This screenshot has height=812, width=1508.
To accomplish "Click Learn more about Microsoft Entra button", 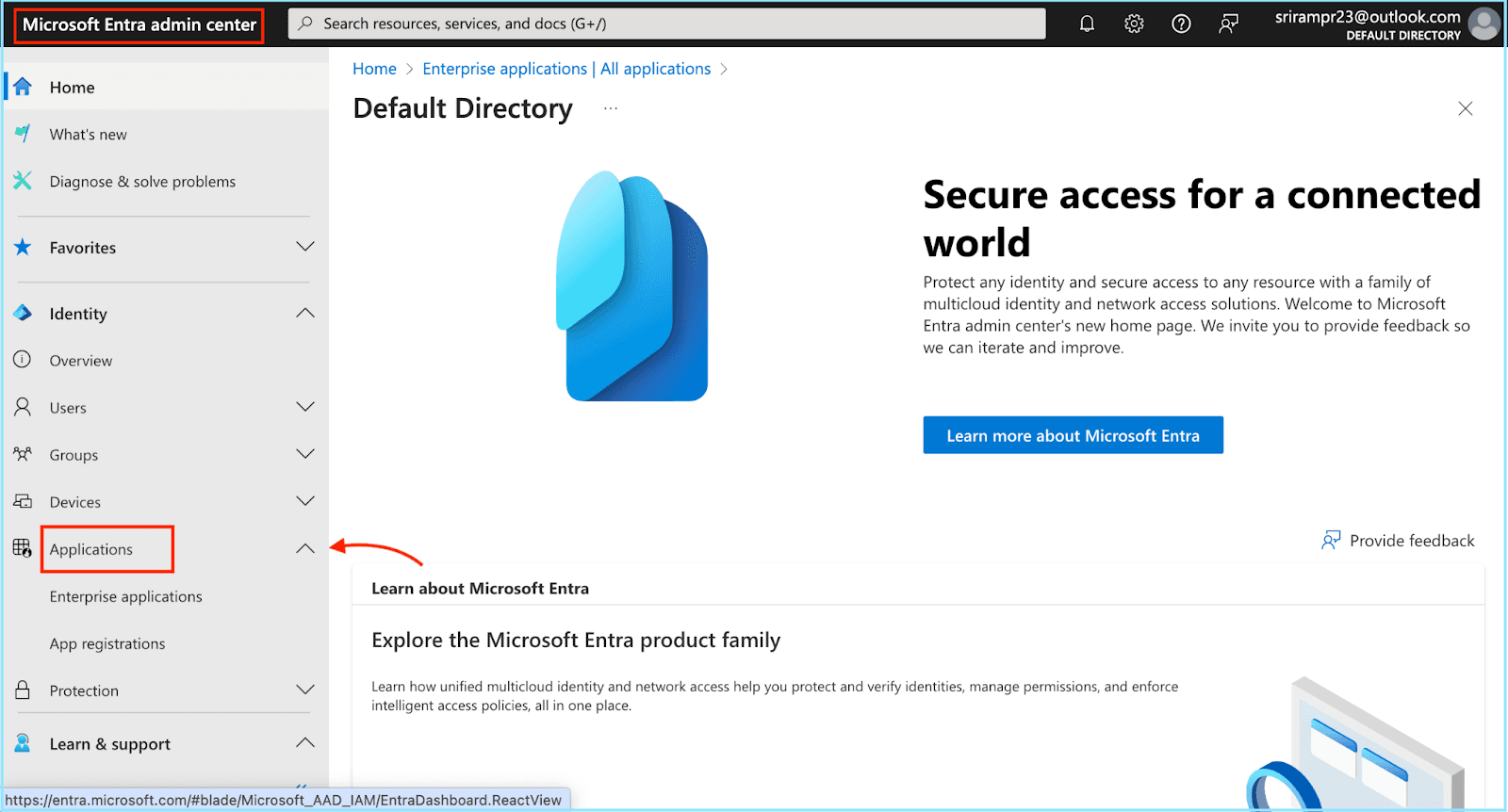I will pos(1073,435).
